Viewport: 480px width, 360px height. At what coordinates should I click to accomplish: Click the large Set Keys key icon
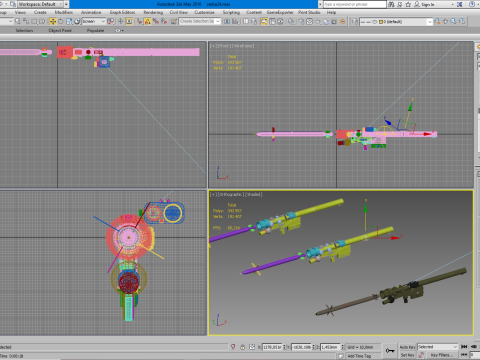[390, 351]
